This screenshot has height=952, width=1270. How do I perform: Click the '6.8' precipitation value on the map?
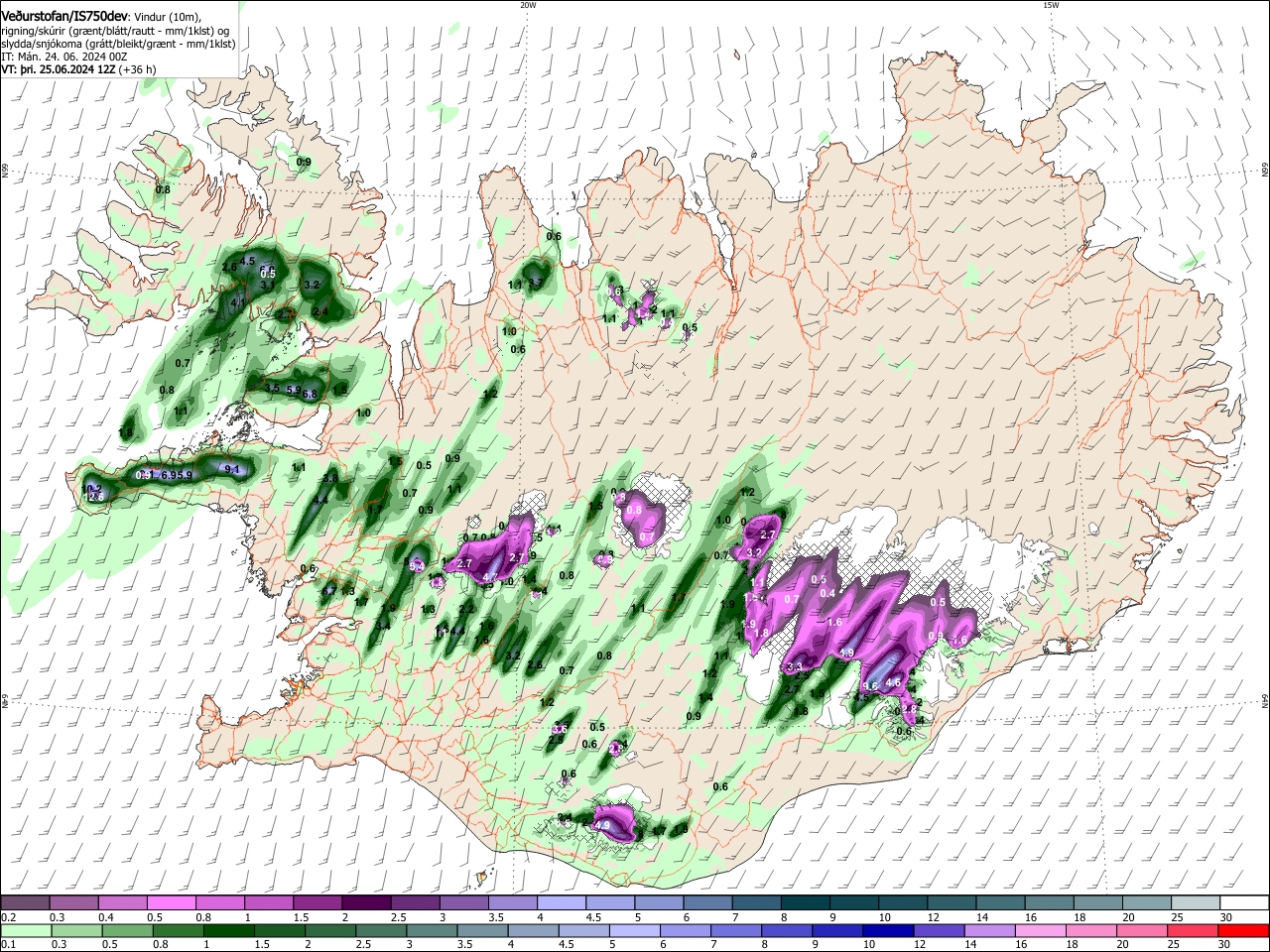pos(310,394)
